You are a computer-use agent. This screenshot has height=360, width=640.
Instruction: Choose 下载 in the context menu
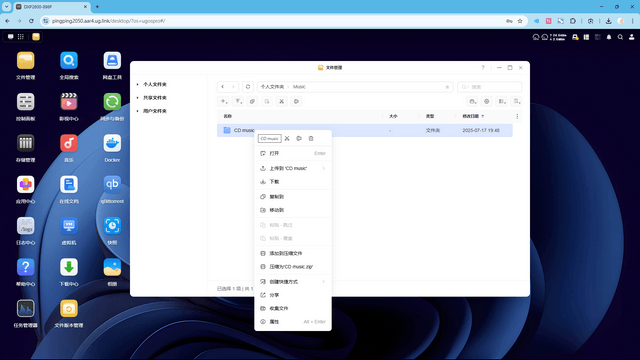[293, 182]
